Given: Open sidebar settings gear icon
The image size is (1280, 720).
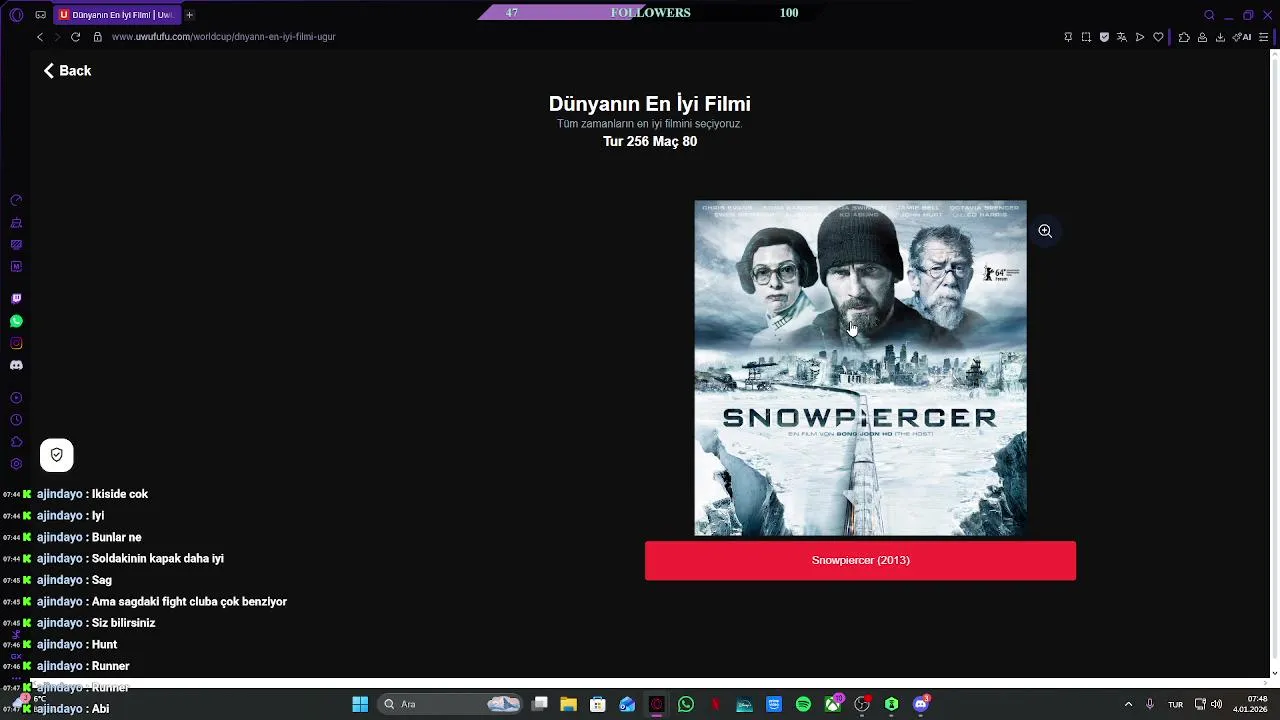Looking at the screenshot, I should pyautogui.click(x=16, y=464).
